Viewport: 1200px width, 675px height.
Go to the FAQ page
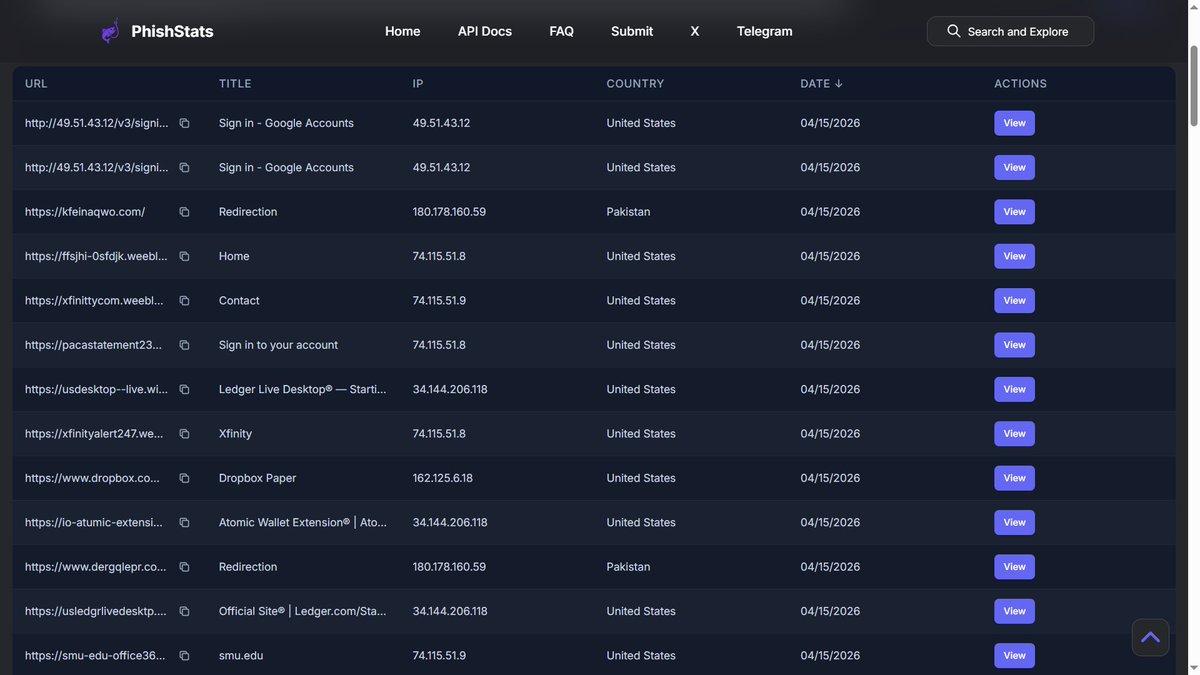click(x=562, y=31)
